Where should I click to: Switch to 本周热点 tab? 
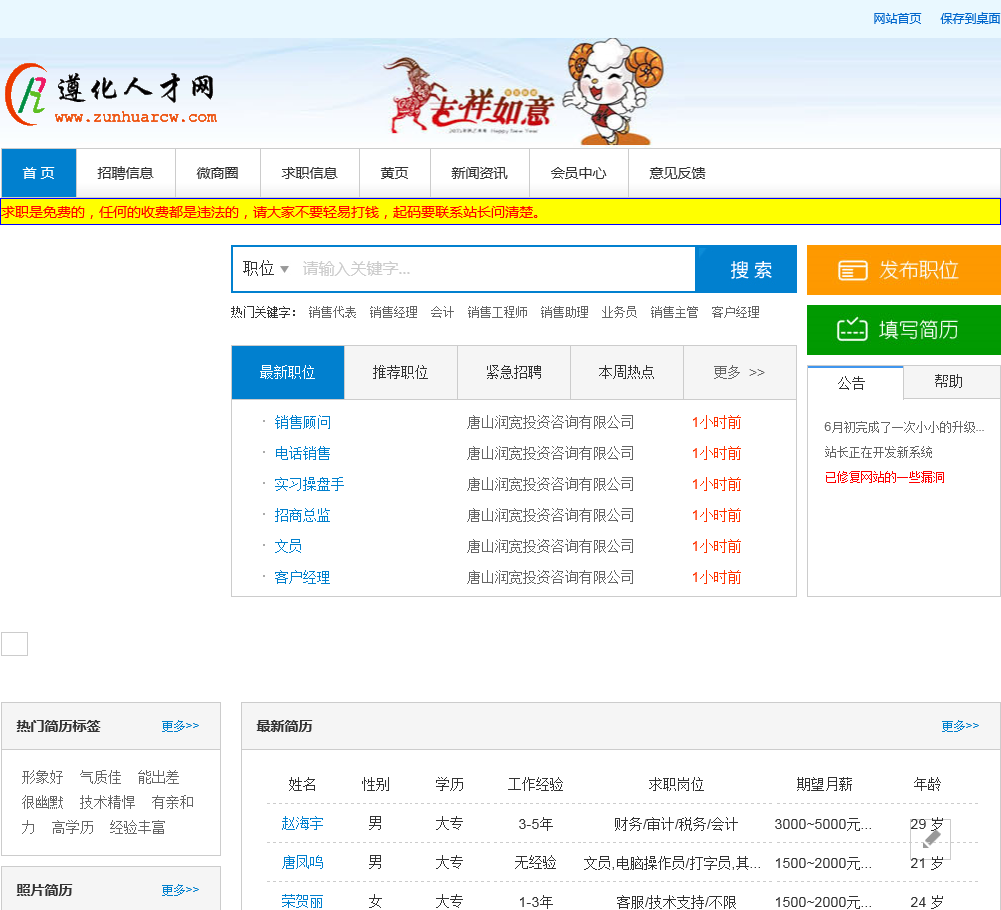pyautogui.click(x=627, y=372)
